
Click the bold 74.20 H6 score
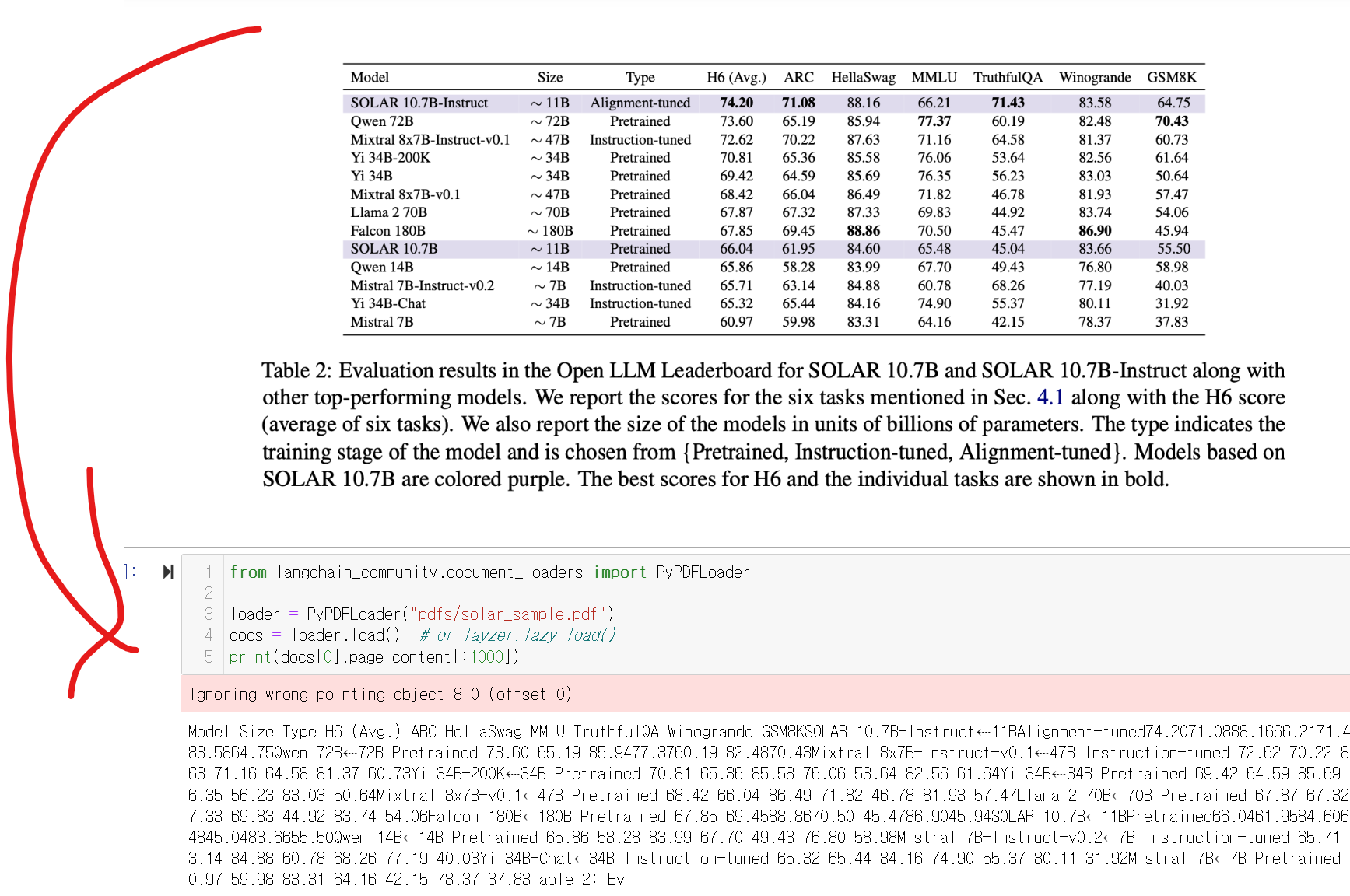tap(736, 103)
